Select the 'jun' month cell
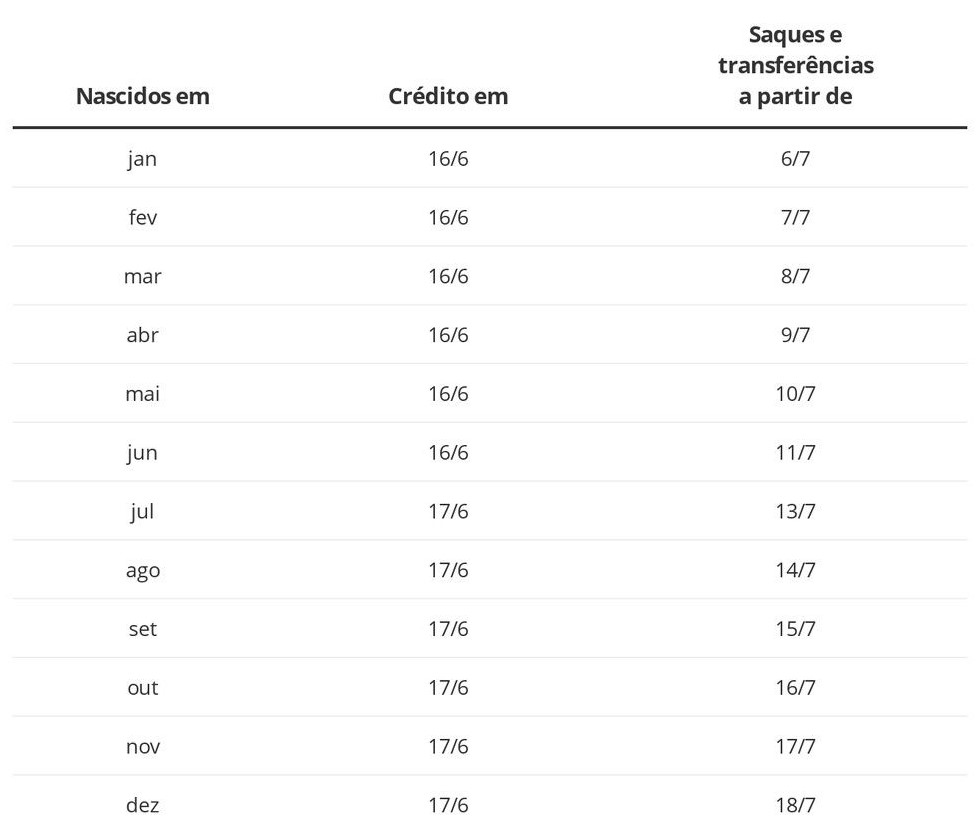This screenshot has height=837, width=979. [143, 453]
